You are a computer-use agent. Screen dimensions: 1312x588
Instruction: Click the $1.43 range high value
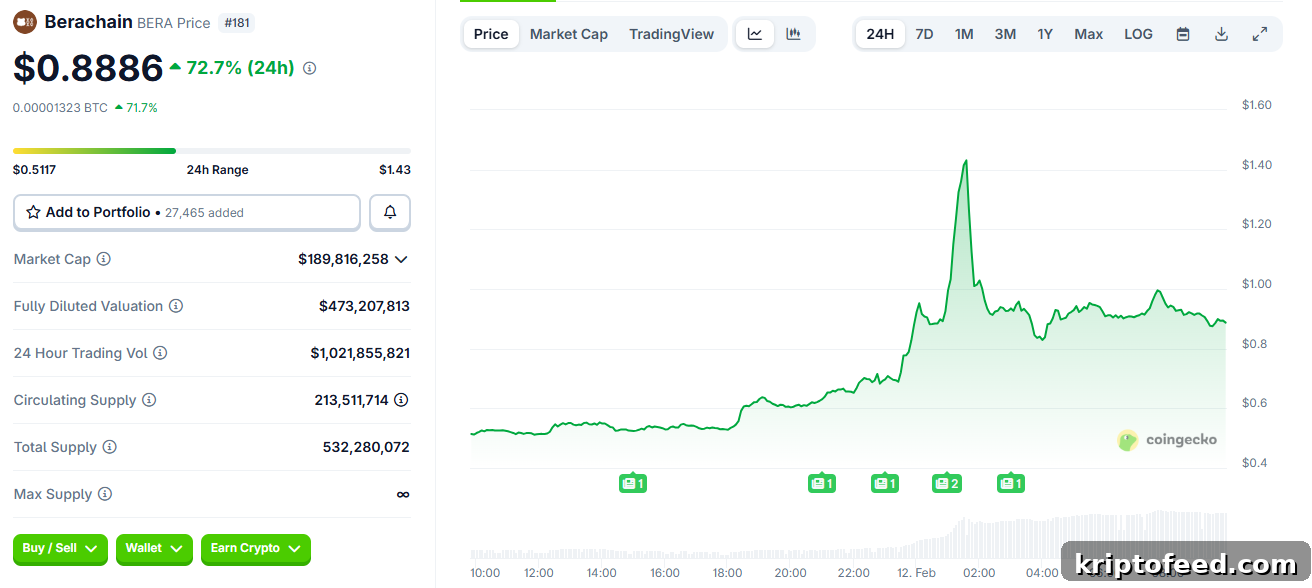tap(395, 170)
